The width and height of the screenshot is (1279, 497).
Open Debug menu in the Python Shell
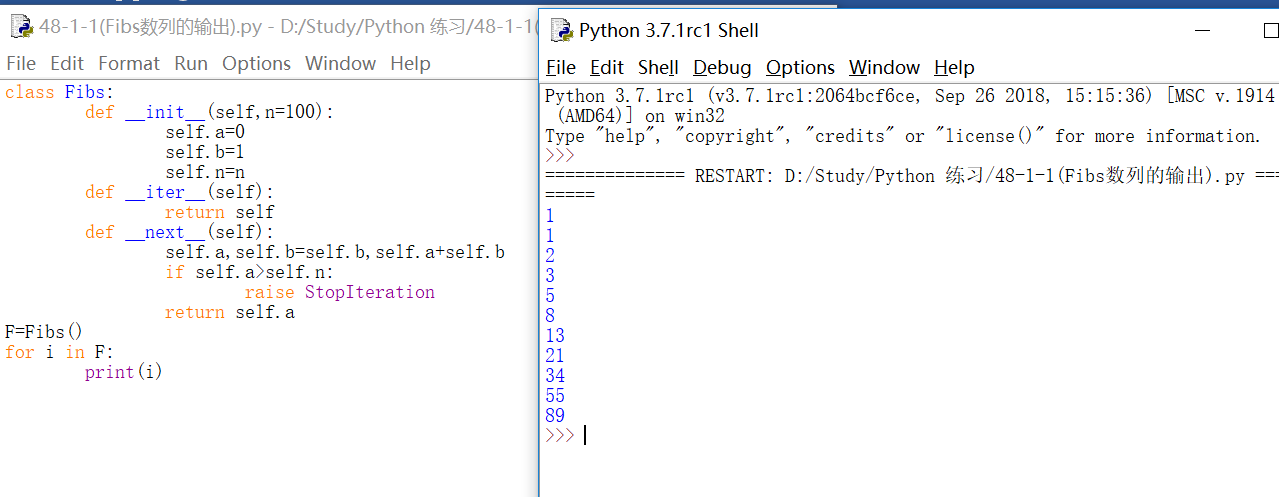pyautogui.click(x=722, y=67)
